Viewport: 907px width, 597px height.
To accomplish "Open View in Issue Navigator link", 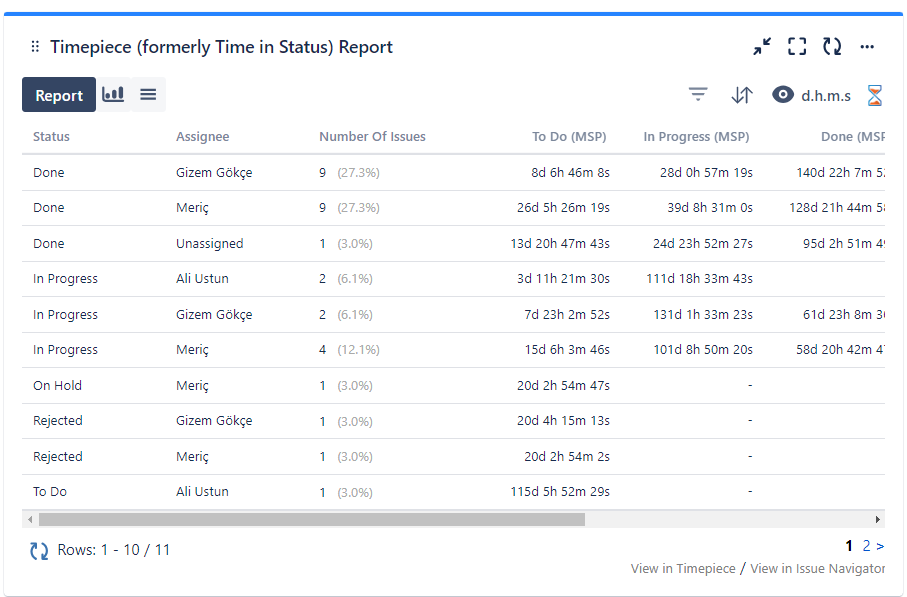I will click(x=817, y=568).
